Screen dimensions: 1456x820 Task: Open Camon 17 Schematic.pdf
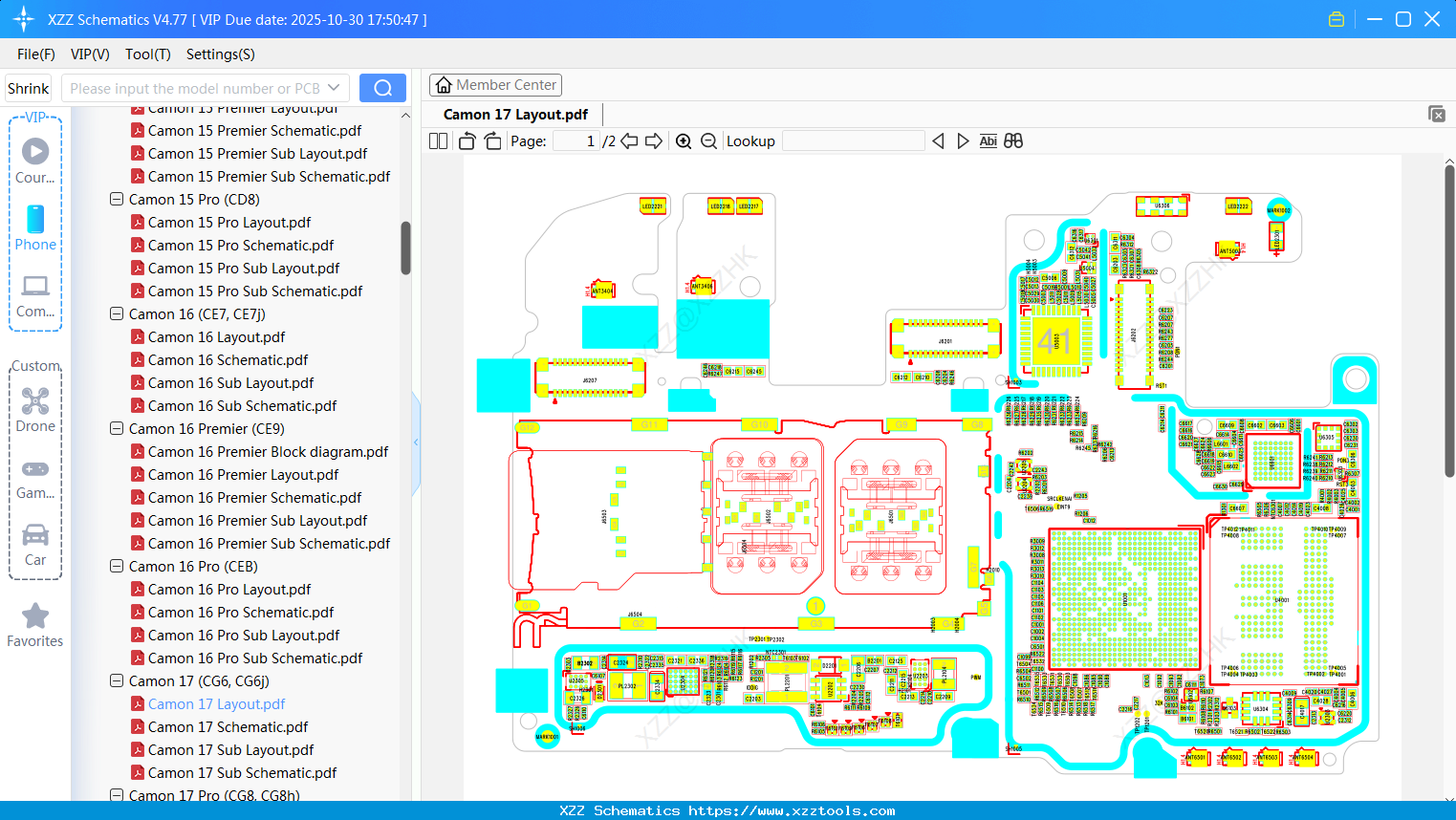pyautogui.click(x=228, y=727)
